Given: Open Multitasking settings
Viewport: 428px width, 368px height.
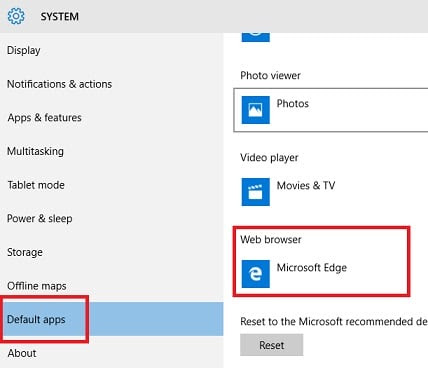Looking at the screenshot, I should point(112,151).
